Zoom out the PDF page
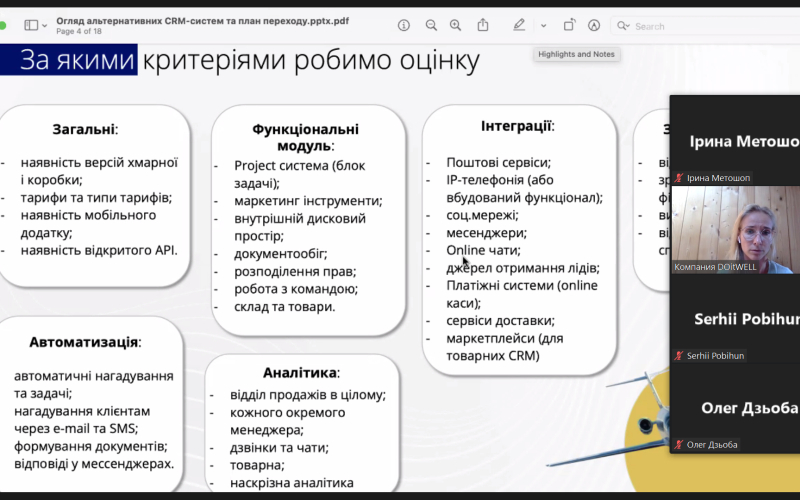800x500 pixels. [x=431, y=25]
